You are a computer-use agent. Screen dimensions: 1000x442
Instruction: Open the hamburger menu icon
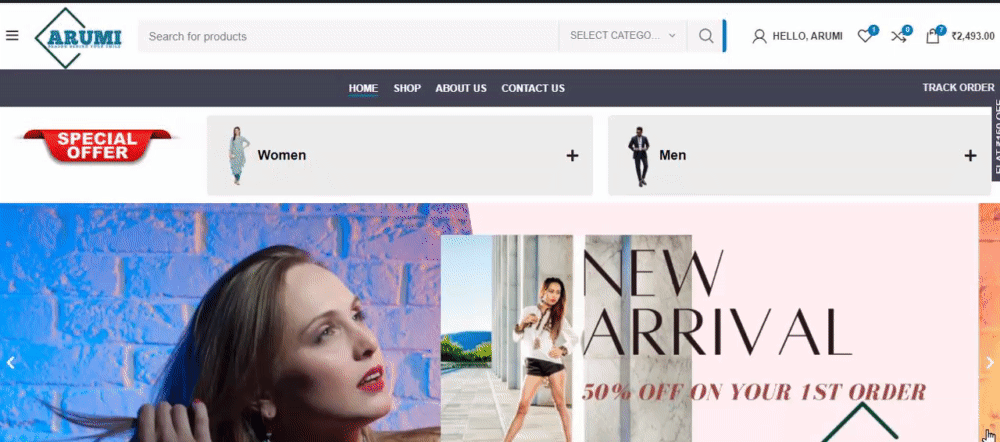[x=11, y=35]
